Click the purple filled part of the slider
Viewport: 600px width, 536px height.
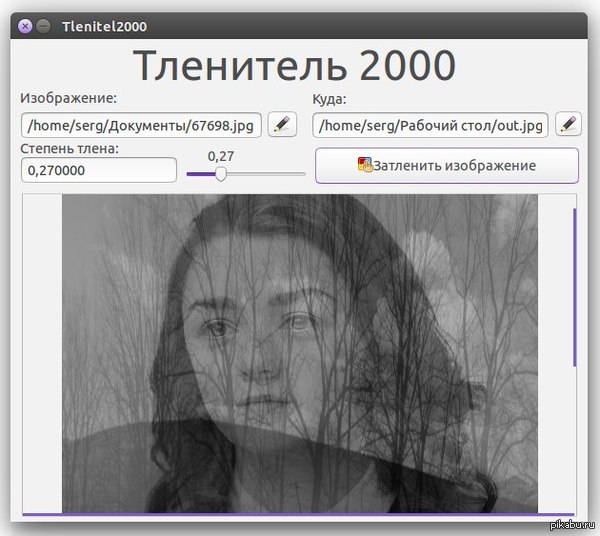200,174
